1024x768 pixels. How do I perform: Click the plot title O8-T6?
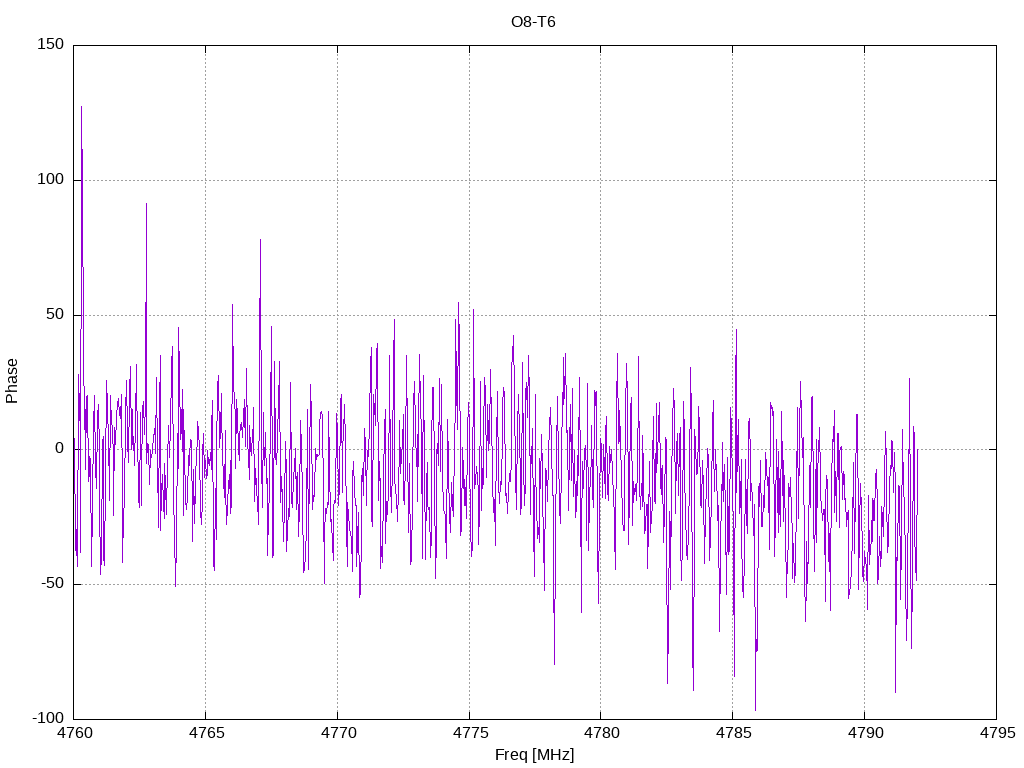533,21
